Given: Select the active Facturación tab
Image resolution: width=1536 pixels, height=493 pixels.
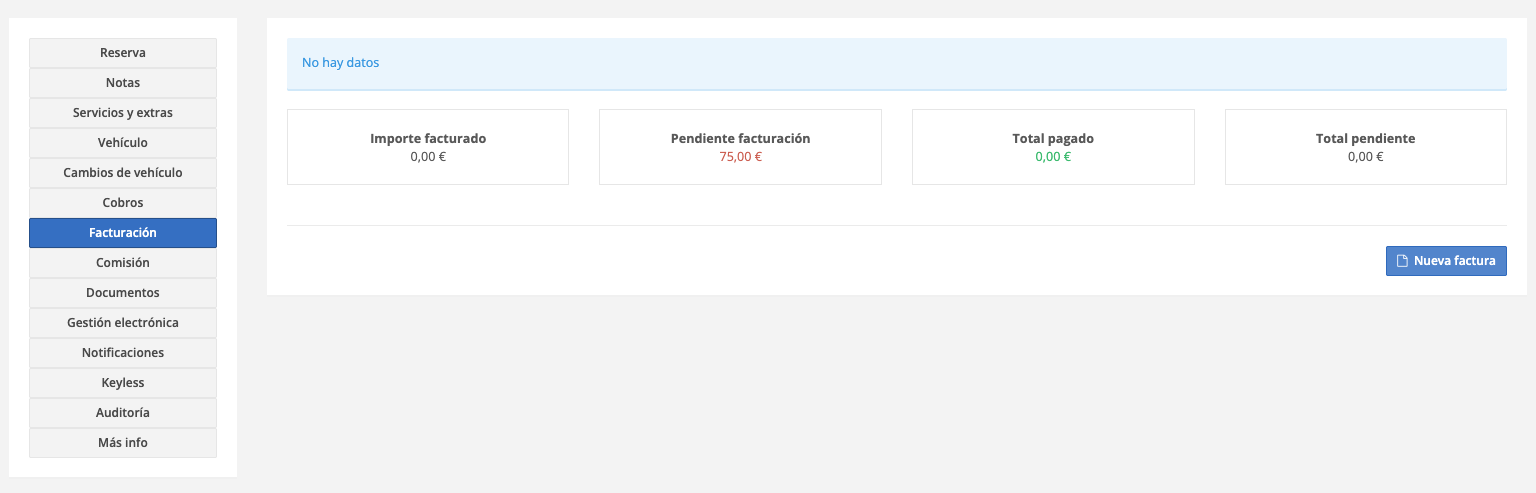Looking at the screenshot, I should pos(123,233).
